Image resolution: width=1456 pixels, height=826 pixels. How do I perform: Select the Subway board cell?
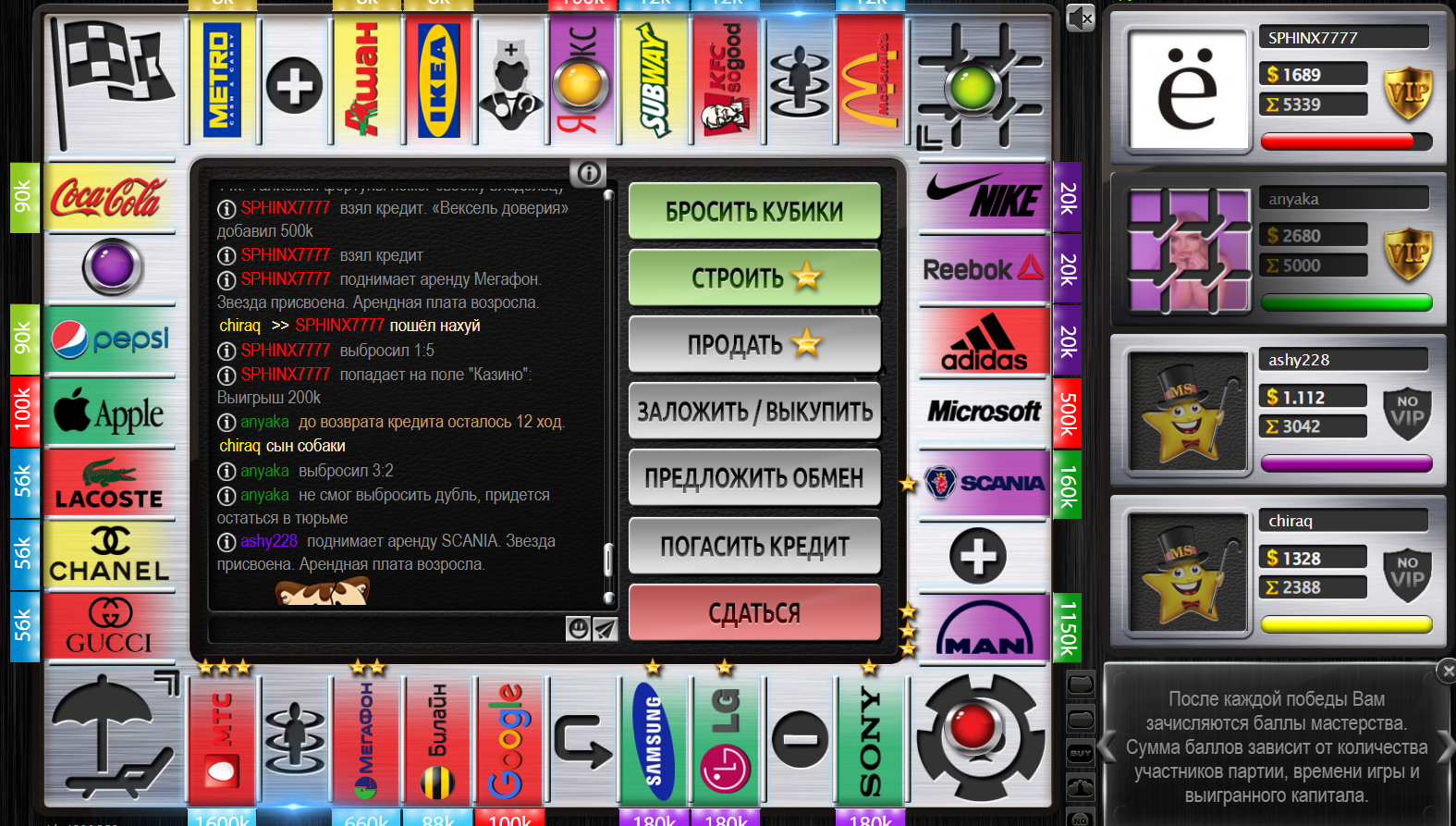pos(655,81)
